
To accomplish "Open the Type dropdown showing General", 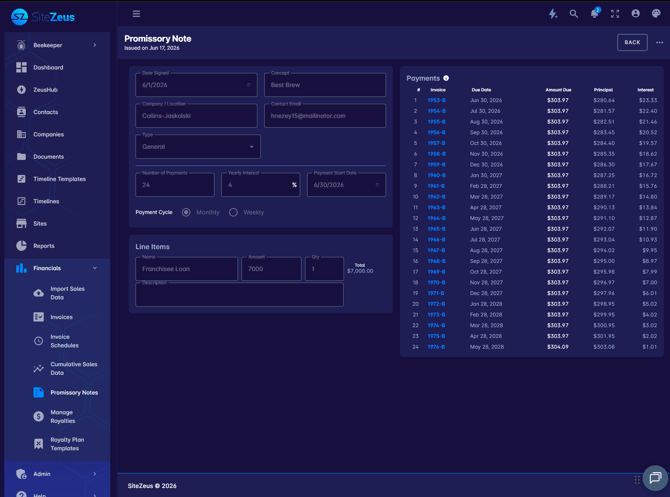I will [198, 147].
